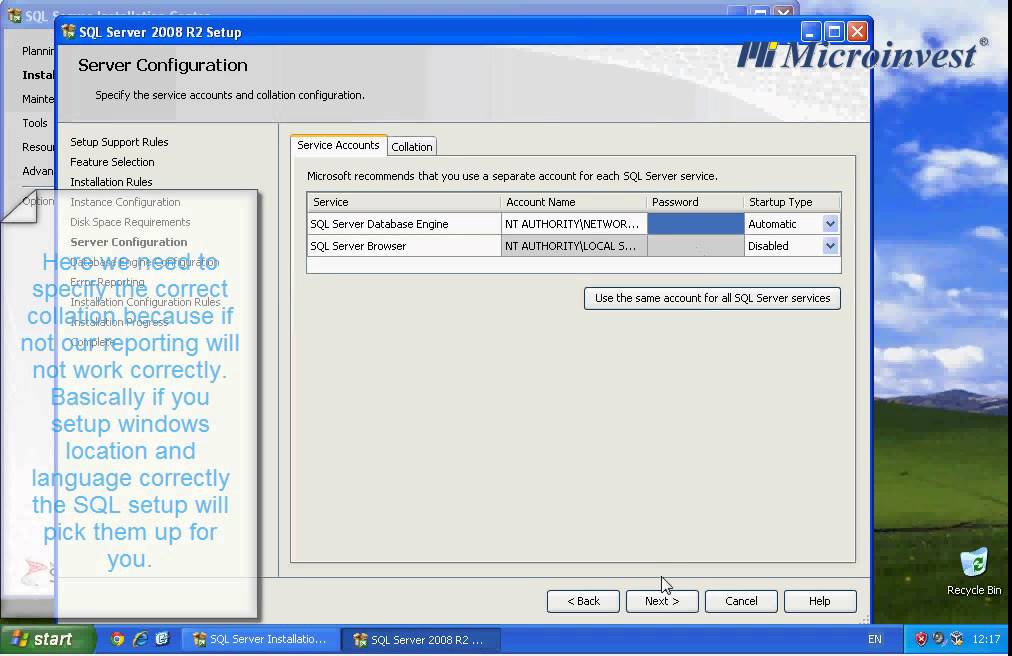
Task: Select NT AUTHORITY\NETWOR... account name cell
Action: (573, 224)
